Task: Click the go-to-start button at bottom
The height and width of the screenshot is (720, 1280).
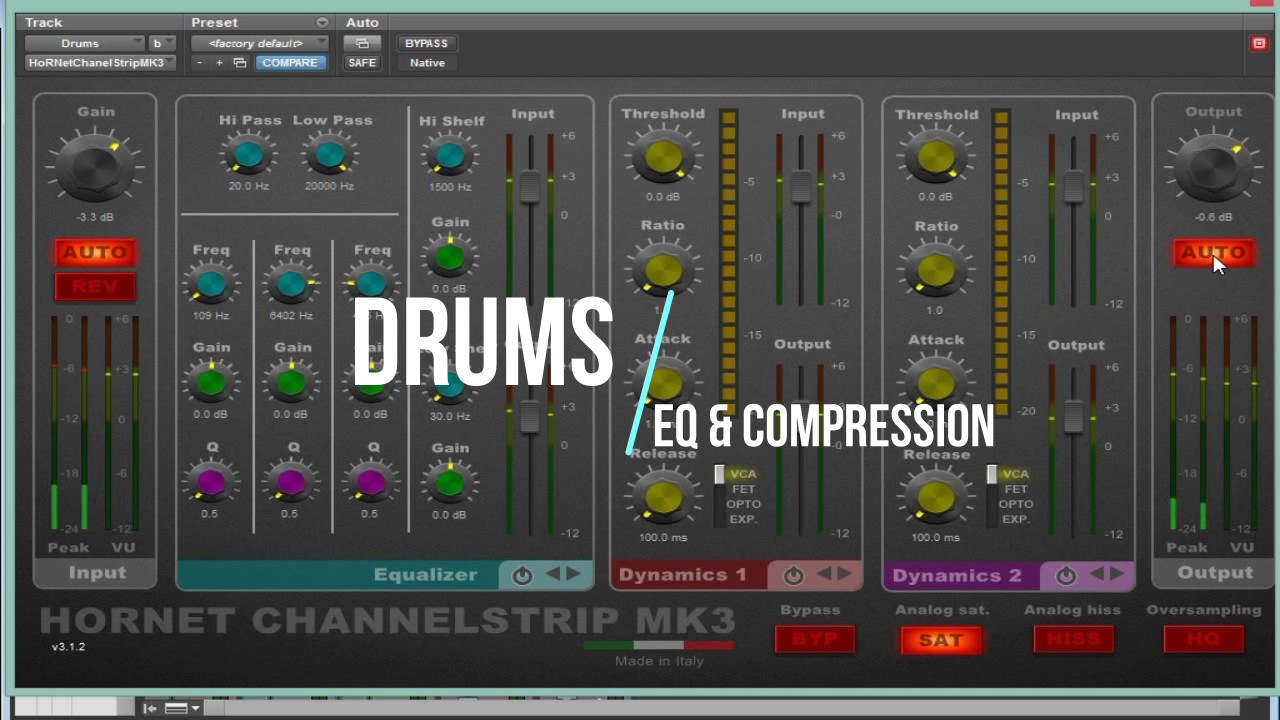Action: (150, 708)
